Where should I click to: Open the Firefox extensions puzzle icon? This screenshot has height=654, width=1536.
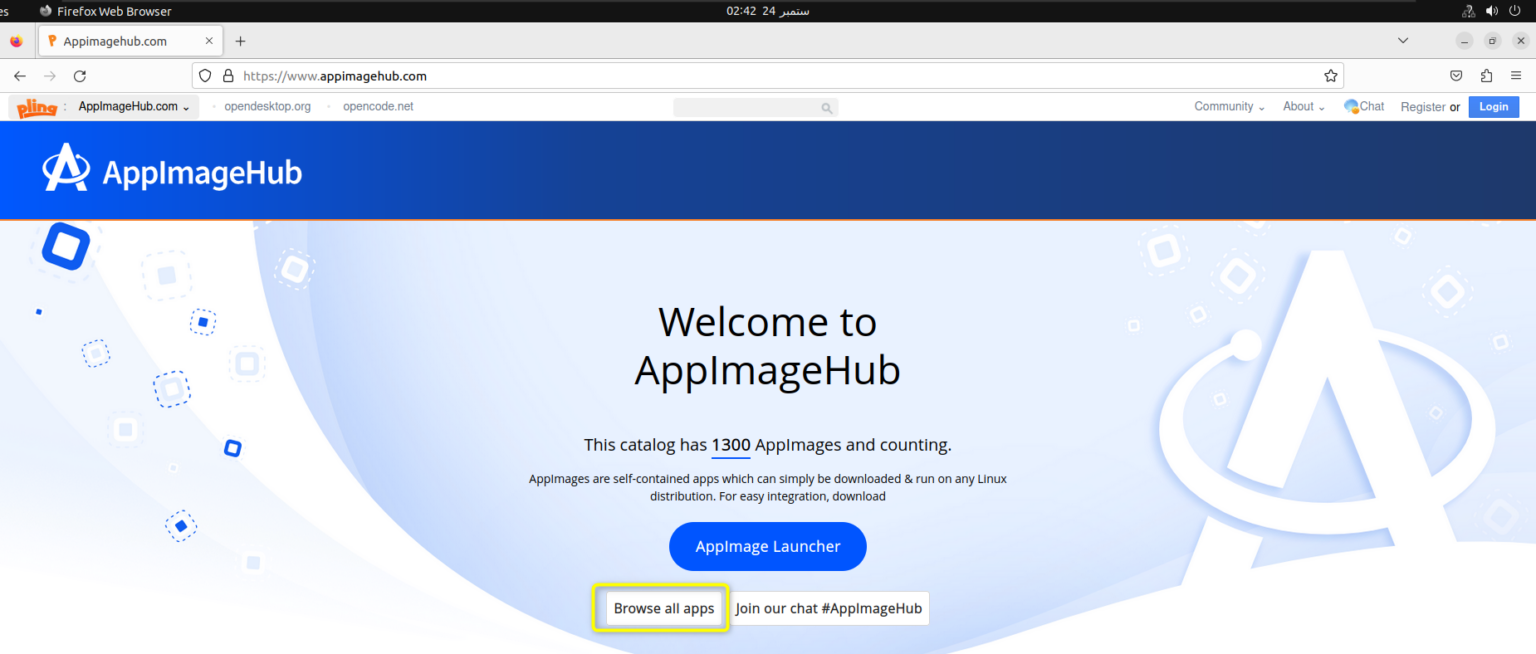click(1485, 75)
